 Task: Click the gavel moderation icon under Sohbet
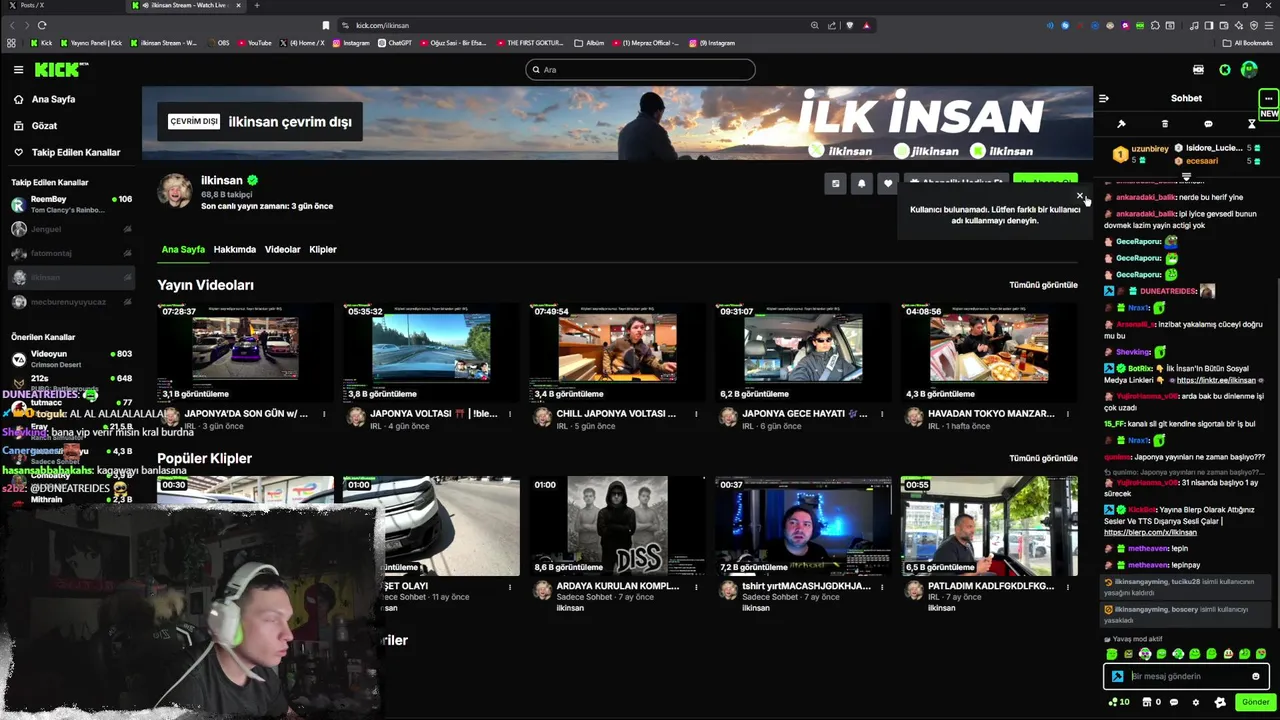pyautogui.click(x=1121, y=124)
